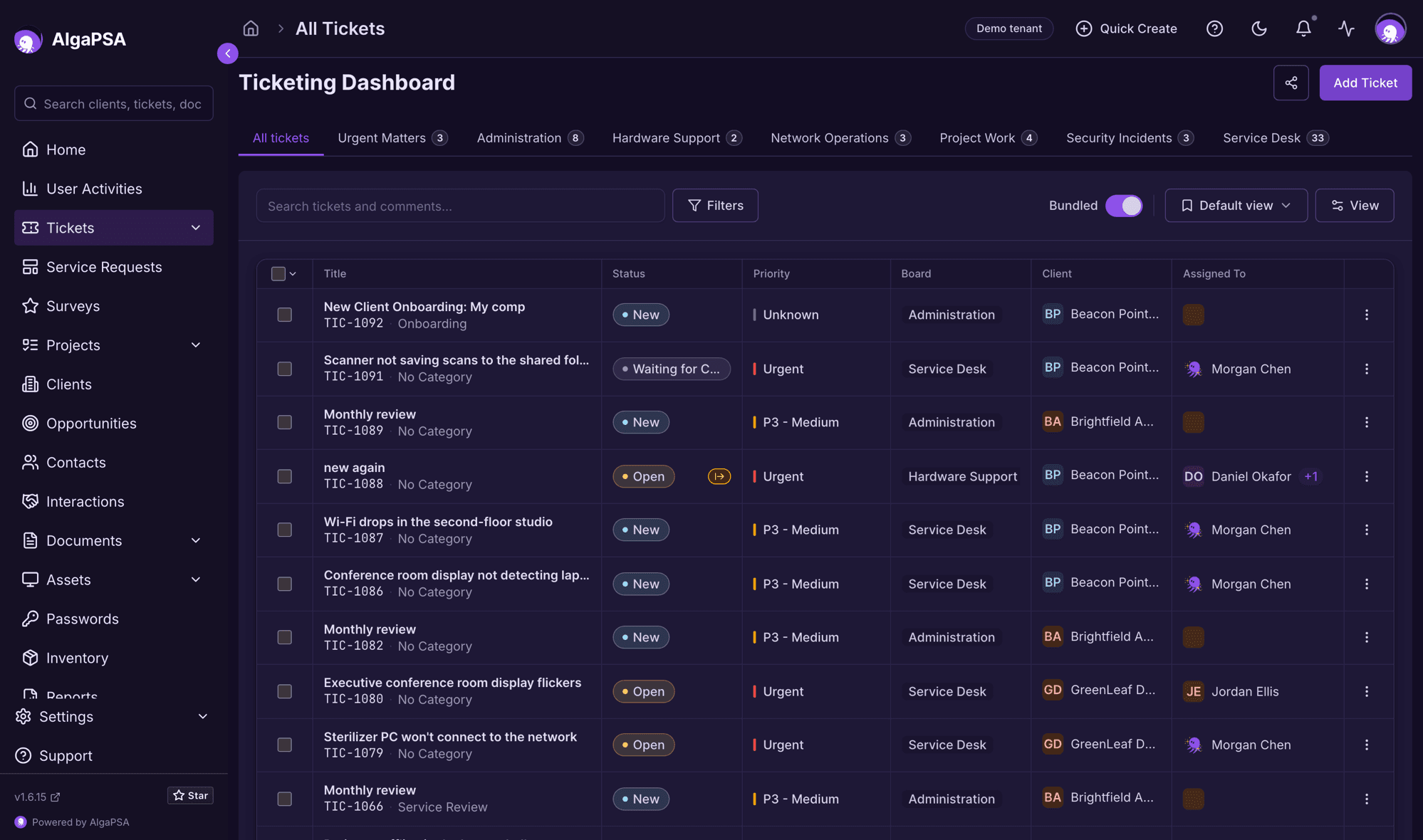Image resolution: width=1423 pixels, height=840 pixels.
Task: Open the Service Desk tab
Action: (x=1276, y=138)
